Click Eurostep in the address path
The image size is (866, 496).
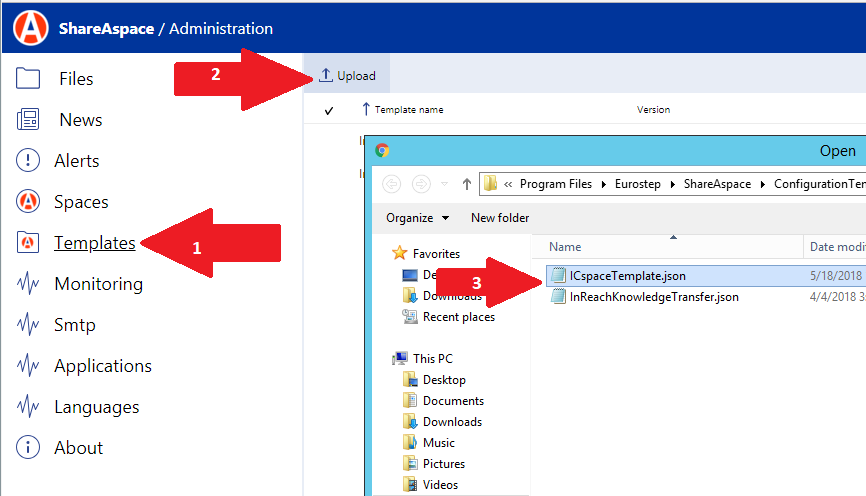(637, 184)
